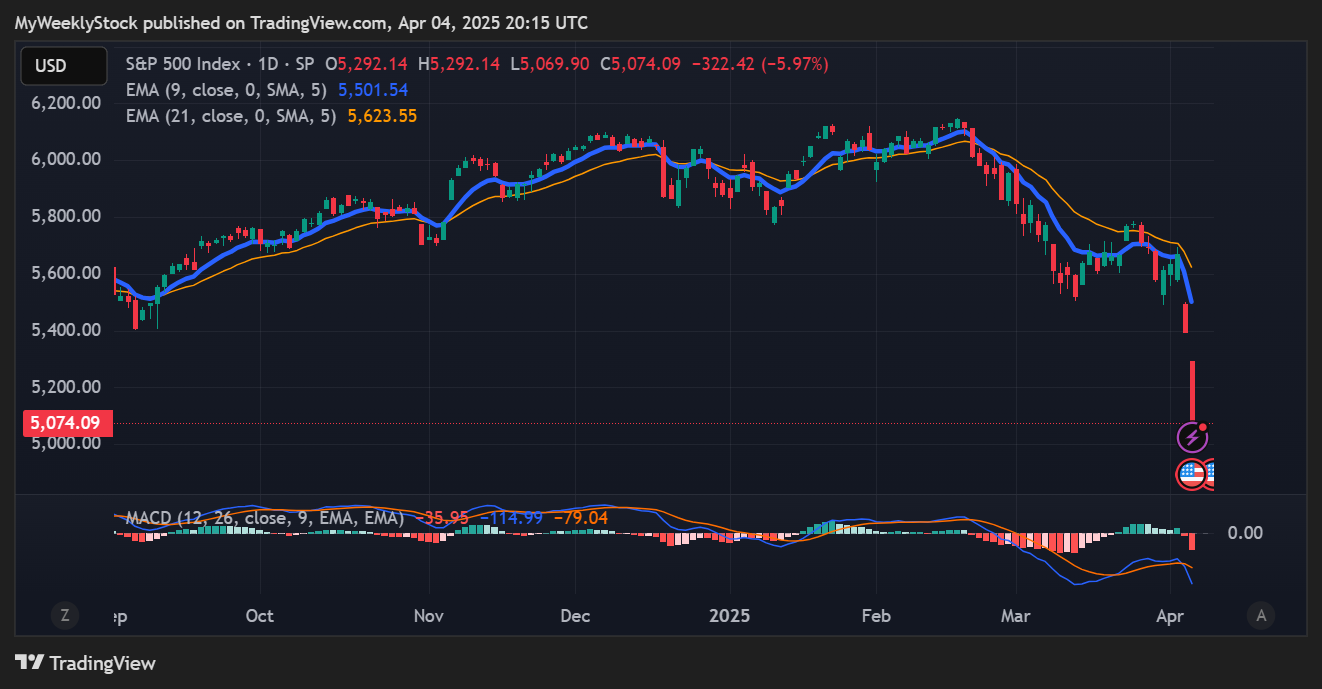Click the Mar label on time axis

(x=1017, y=616)
